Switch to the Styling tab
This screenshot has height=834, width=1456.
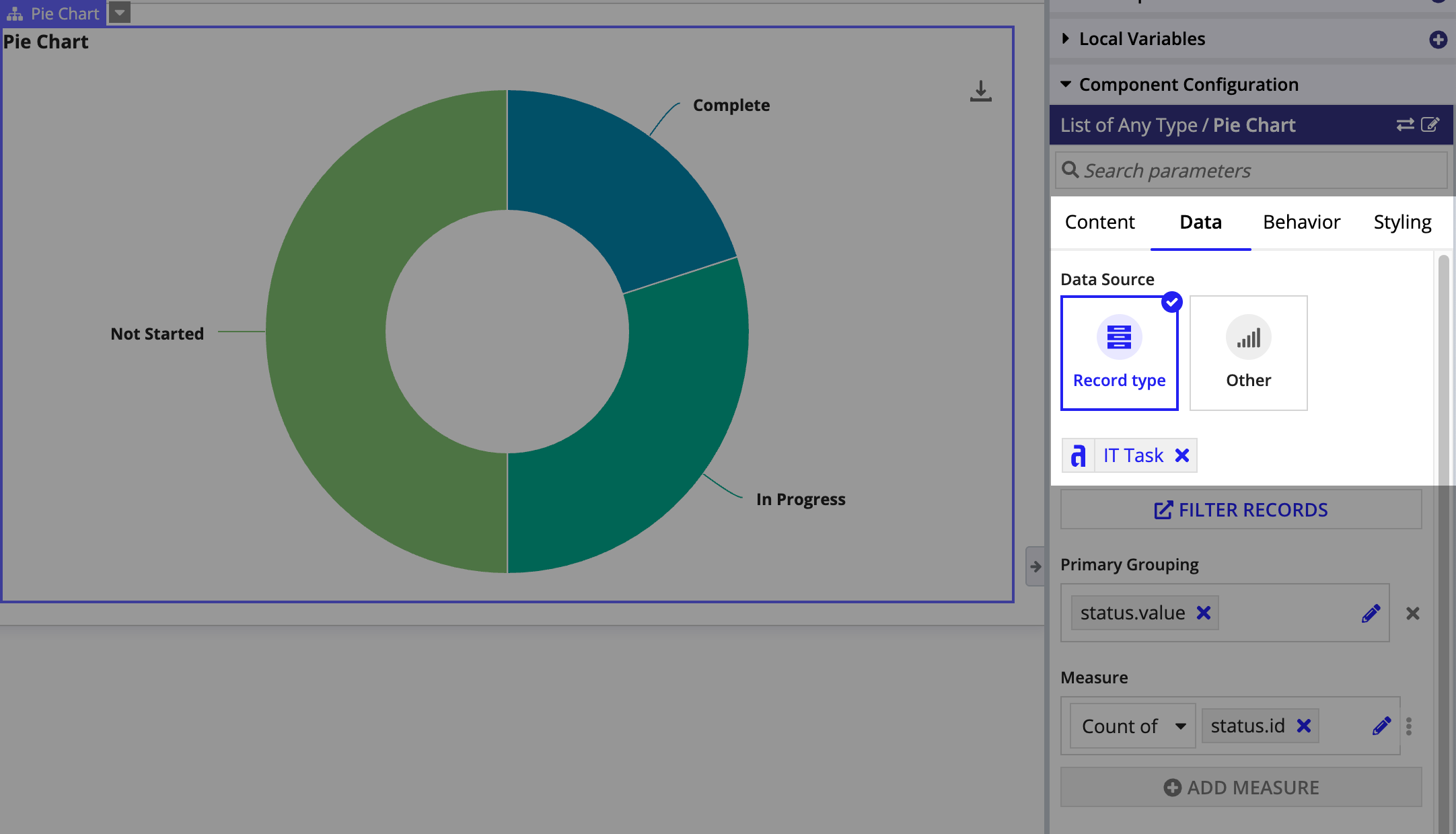point(1402,222)
